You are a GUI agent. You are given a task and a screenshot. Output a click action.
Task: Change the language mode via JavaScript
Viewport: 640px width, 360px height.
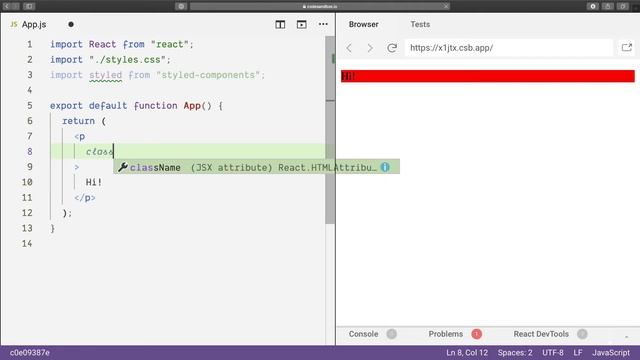point(611,353)
